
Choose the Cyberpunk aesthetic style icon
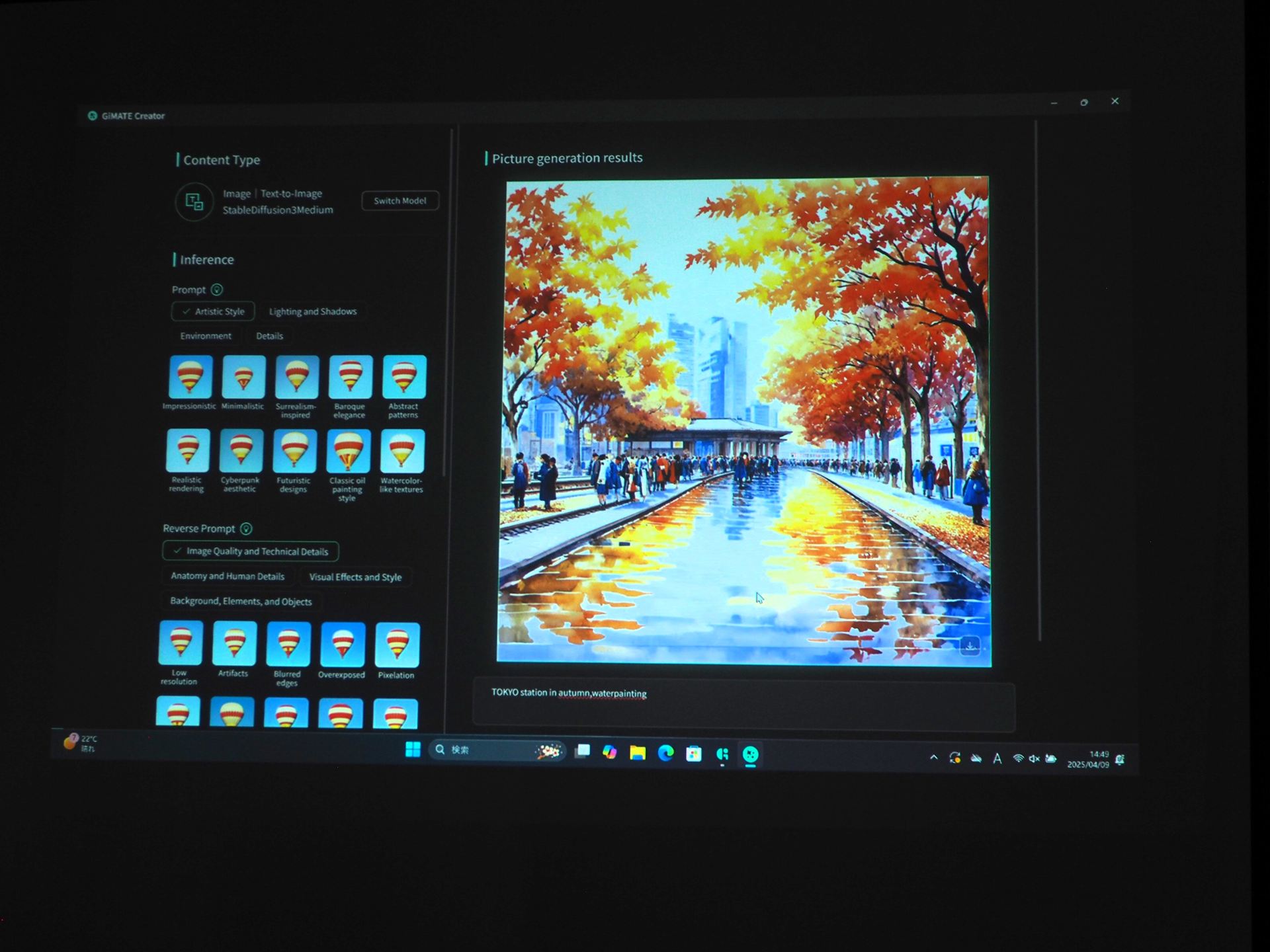coord(241,451)
